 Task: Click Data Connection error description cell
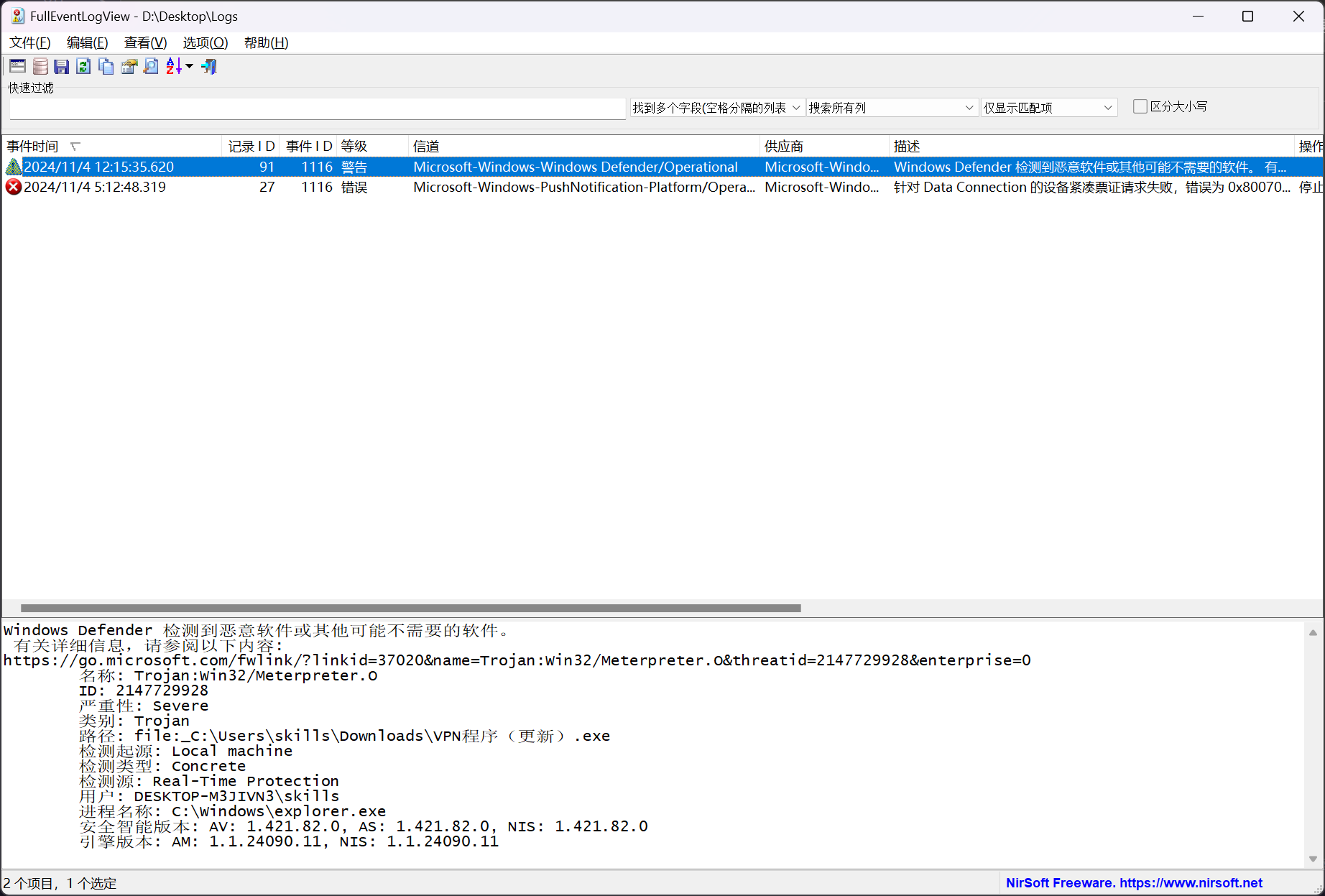click(1091, 188)
